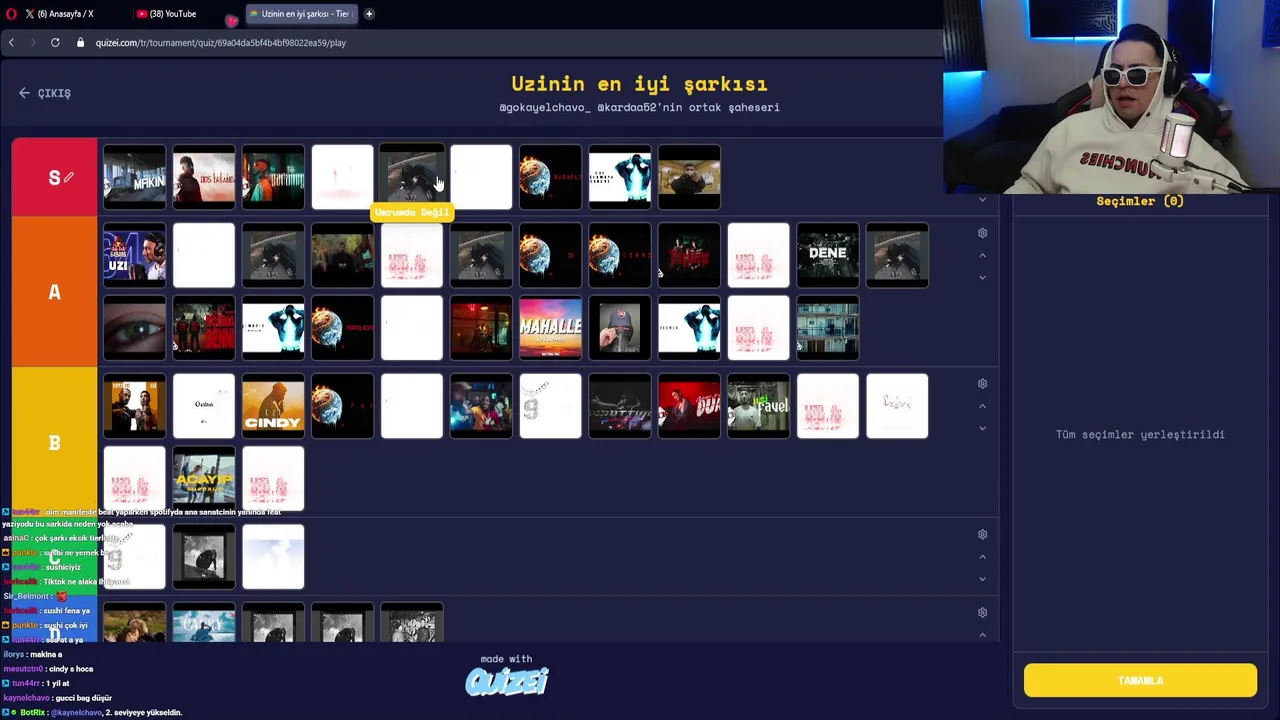The width and height of the screenshot is (1280, 720).
Task: Reload the Quizei page
Action: pyautogui.click(x=55, y=43)
